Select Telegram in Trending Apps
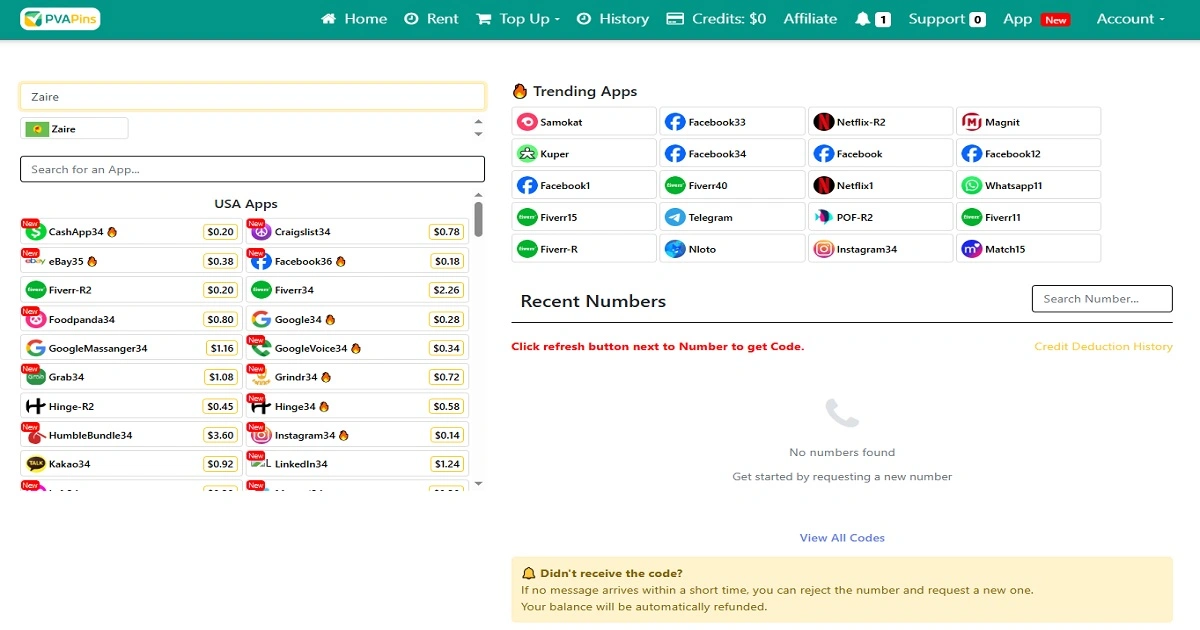 (x=732, y=217)
